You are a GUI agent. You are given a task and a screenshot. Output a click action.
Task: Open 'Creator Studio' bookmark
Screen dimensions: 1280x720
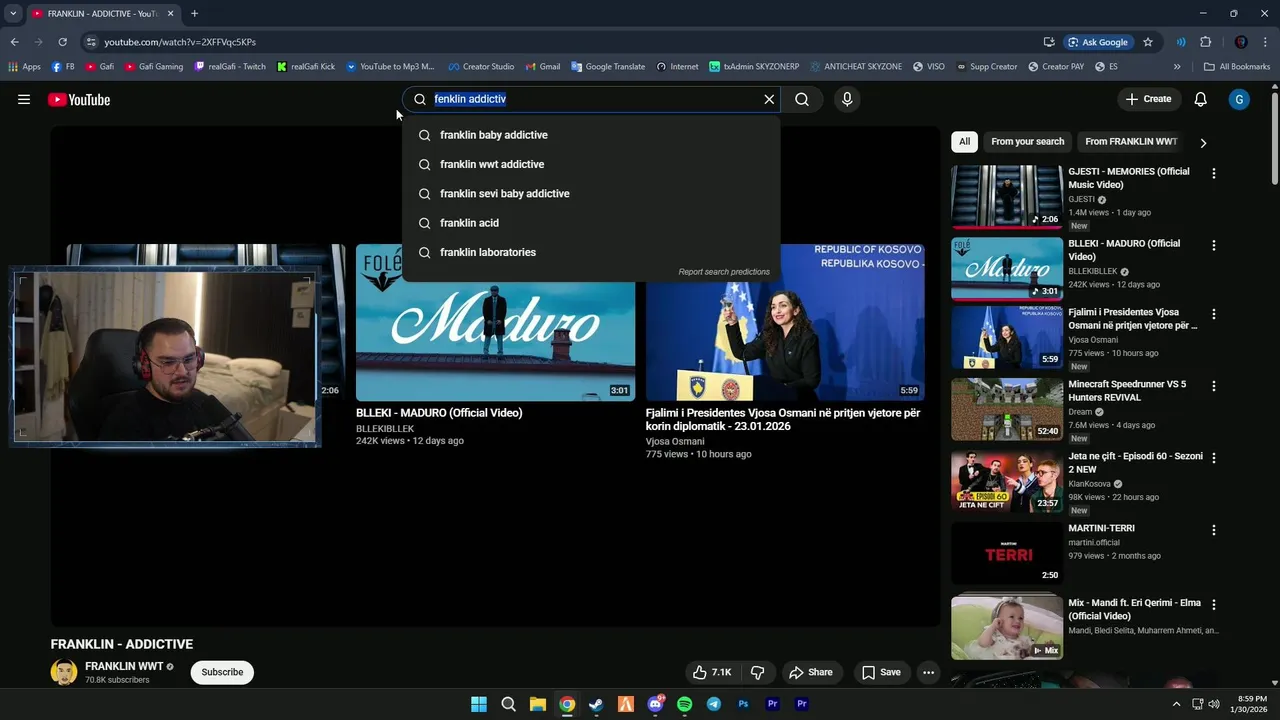point(481,67)
